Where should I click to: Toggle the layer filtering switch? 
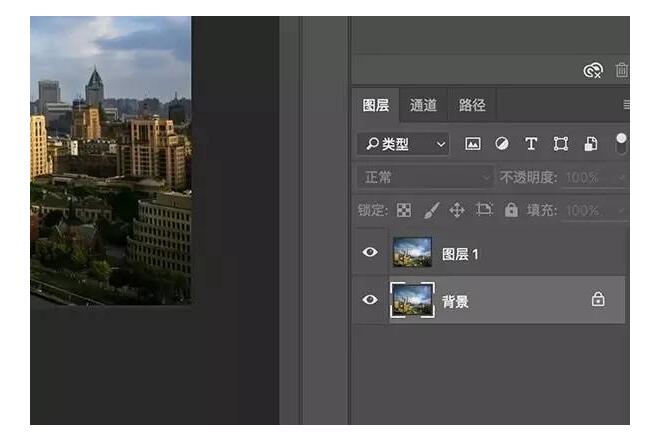click(x=621, y=144)
